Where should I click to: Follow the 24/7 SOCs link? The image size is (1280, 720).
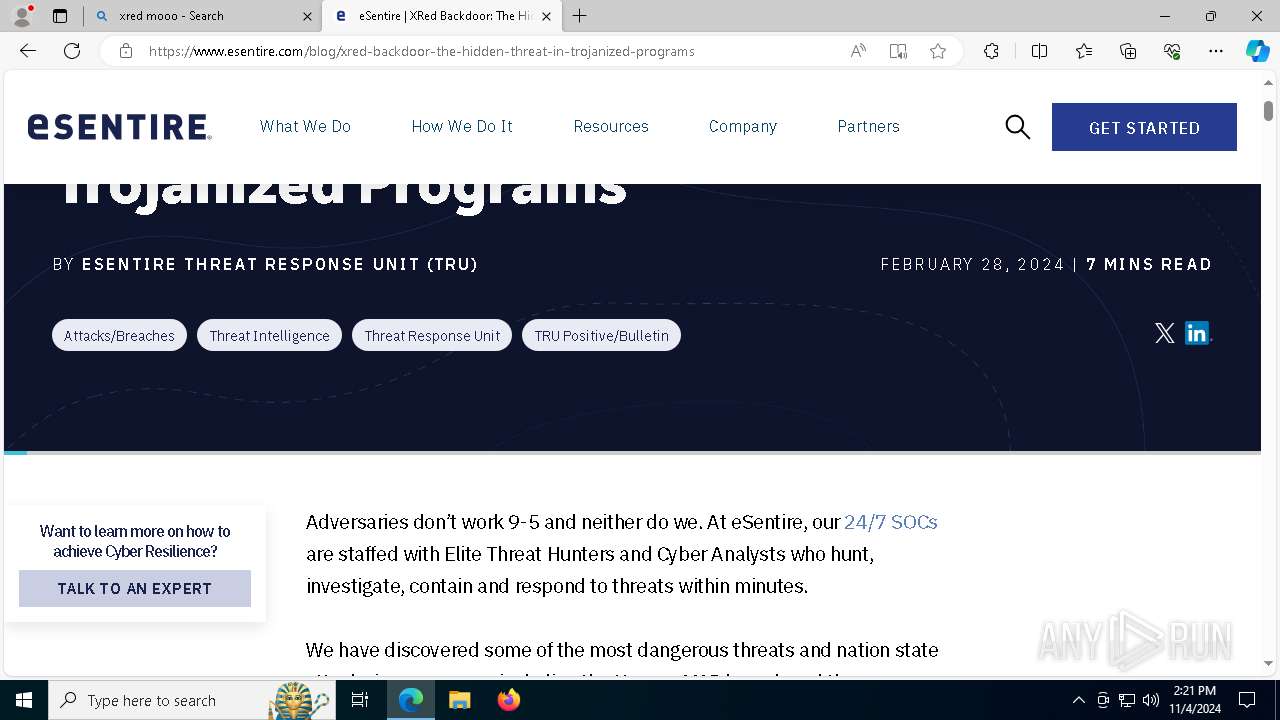coord(890,522)
